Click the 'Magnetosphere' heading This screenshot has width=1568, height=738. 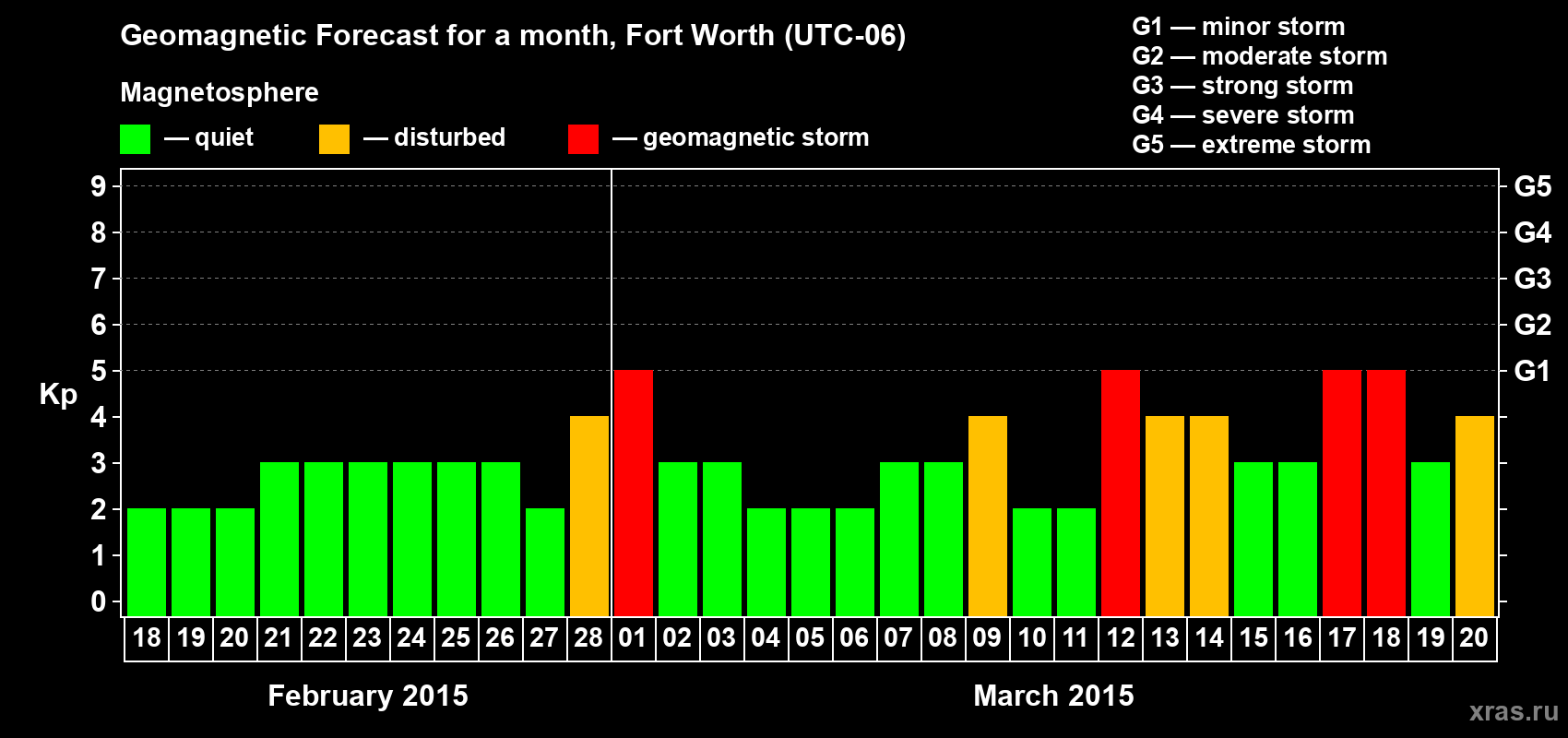[x=220, y=92]
